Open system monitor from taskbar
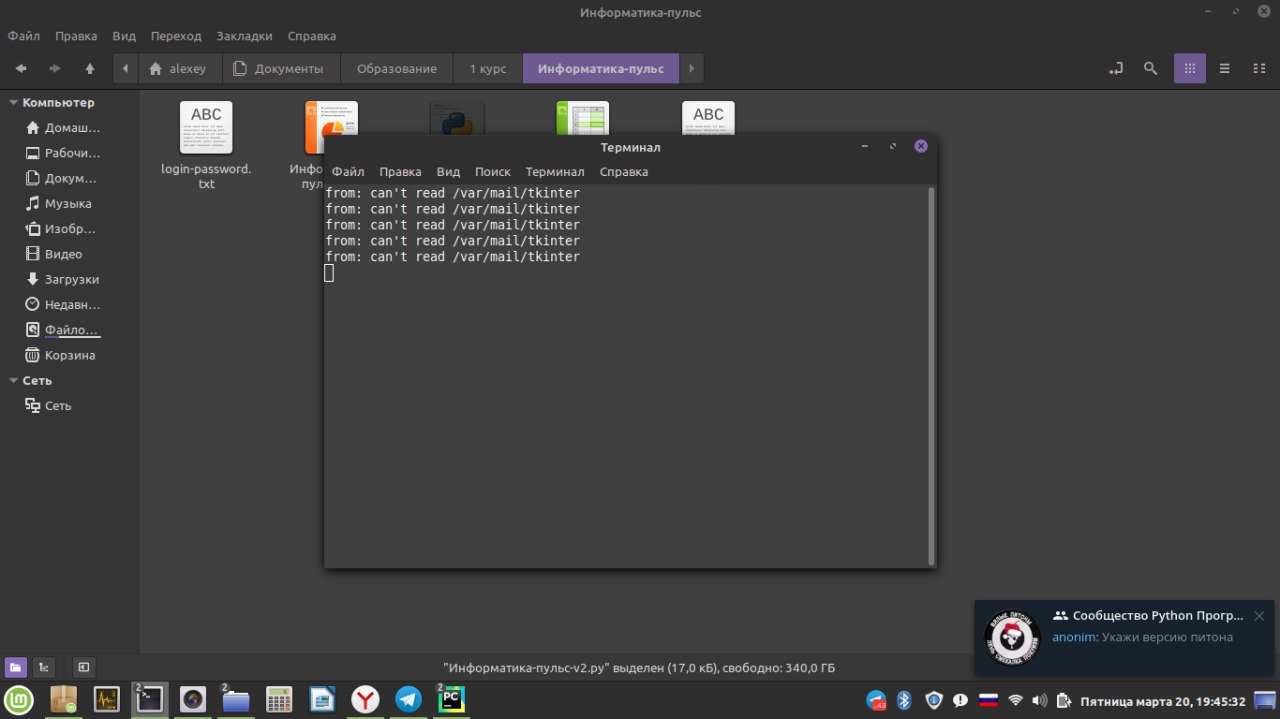 coord(107,699)
